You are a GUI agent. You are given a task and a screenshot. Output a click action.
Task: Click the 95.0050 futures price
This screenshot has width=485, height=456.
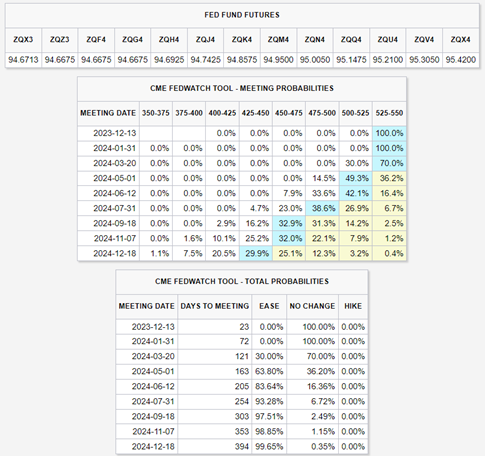315,60
